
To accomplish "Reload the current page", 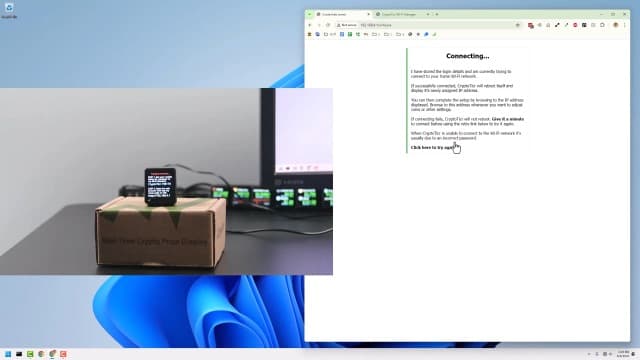I will [328, 25].
